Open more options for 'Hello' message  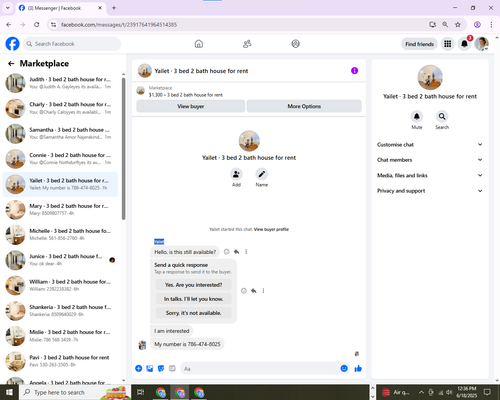pyautogui.click(x=246, y=252)
